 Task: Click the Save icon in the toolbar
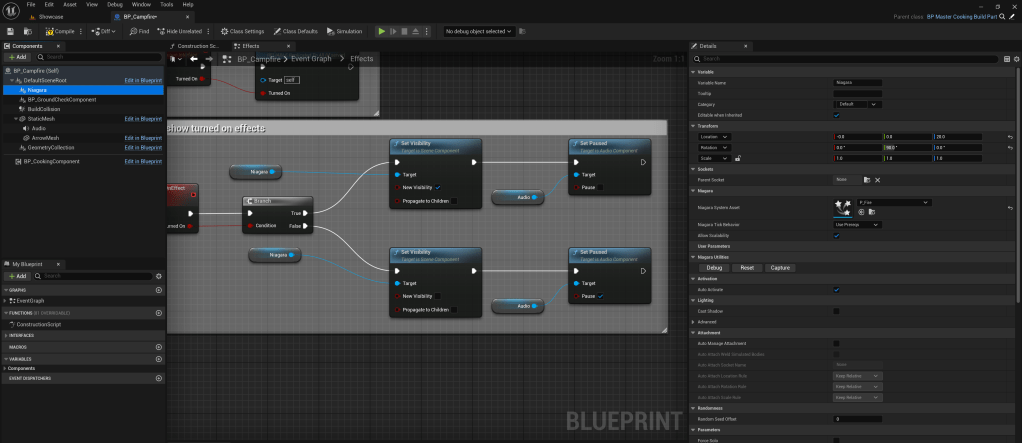point(9,31)
